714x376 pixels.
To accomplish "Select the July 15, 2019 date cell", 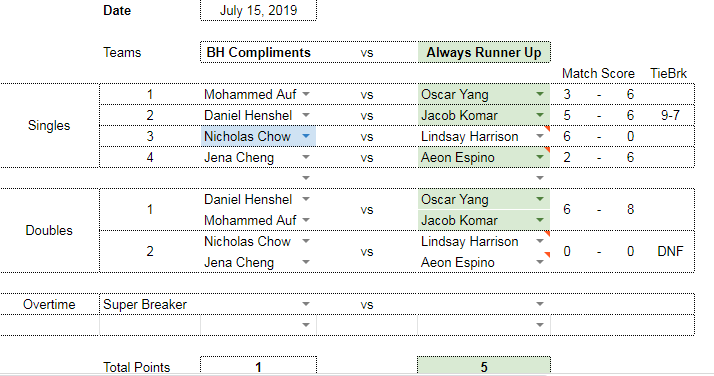I will click(x=258, y=10).
